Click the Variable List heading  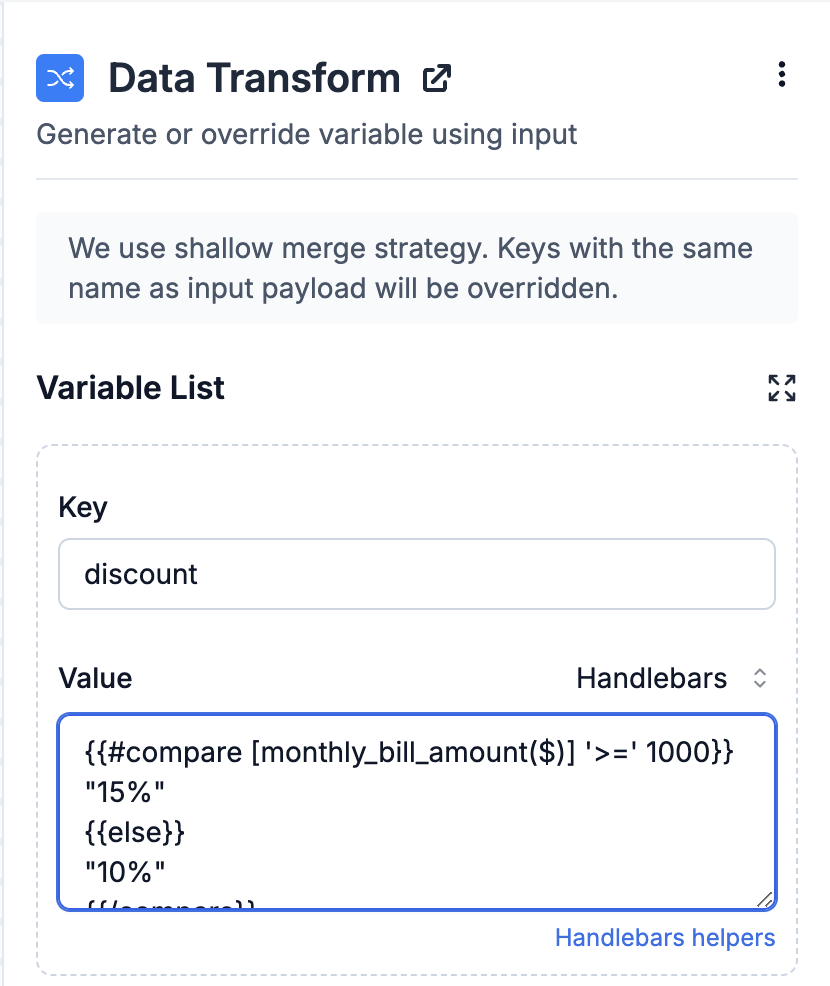pos(130,387)
